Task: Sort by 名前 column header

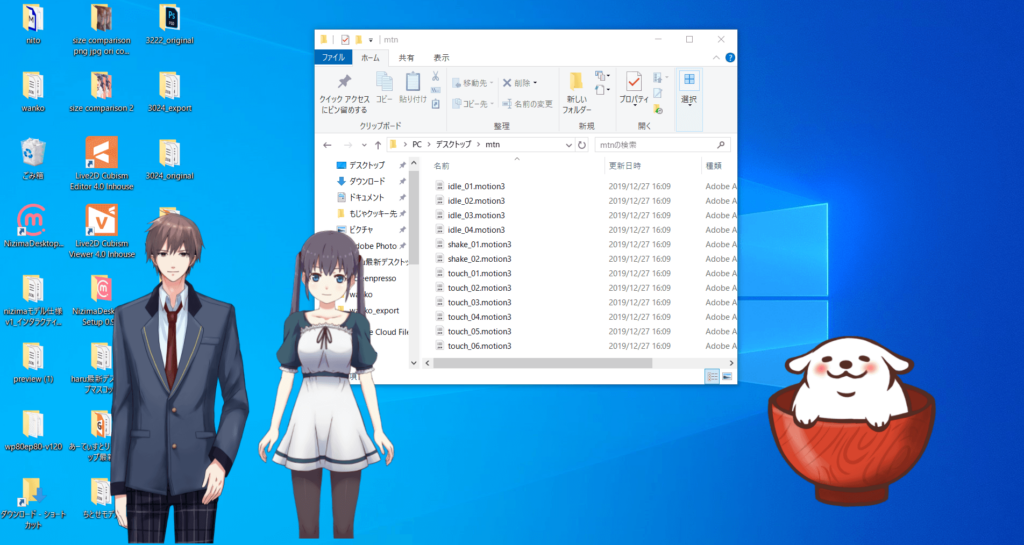Action: coord(441,166)
